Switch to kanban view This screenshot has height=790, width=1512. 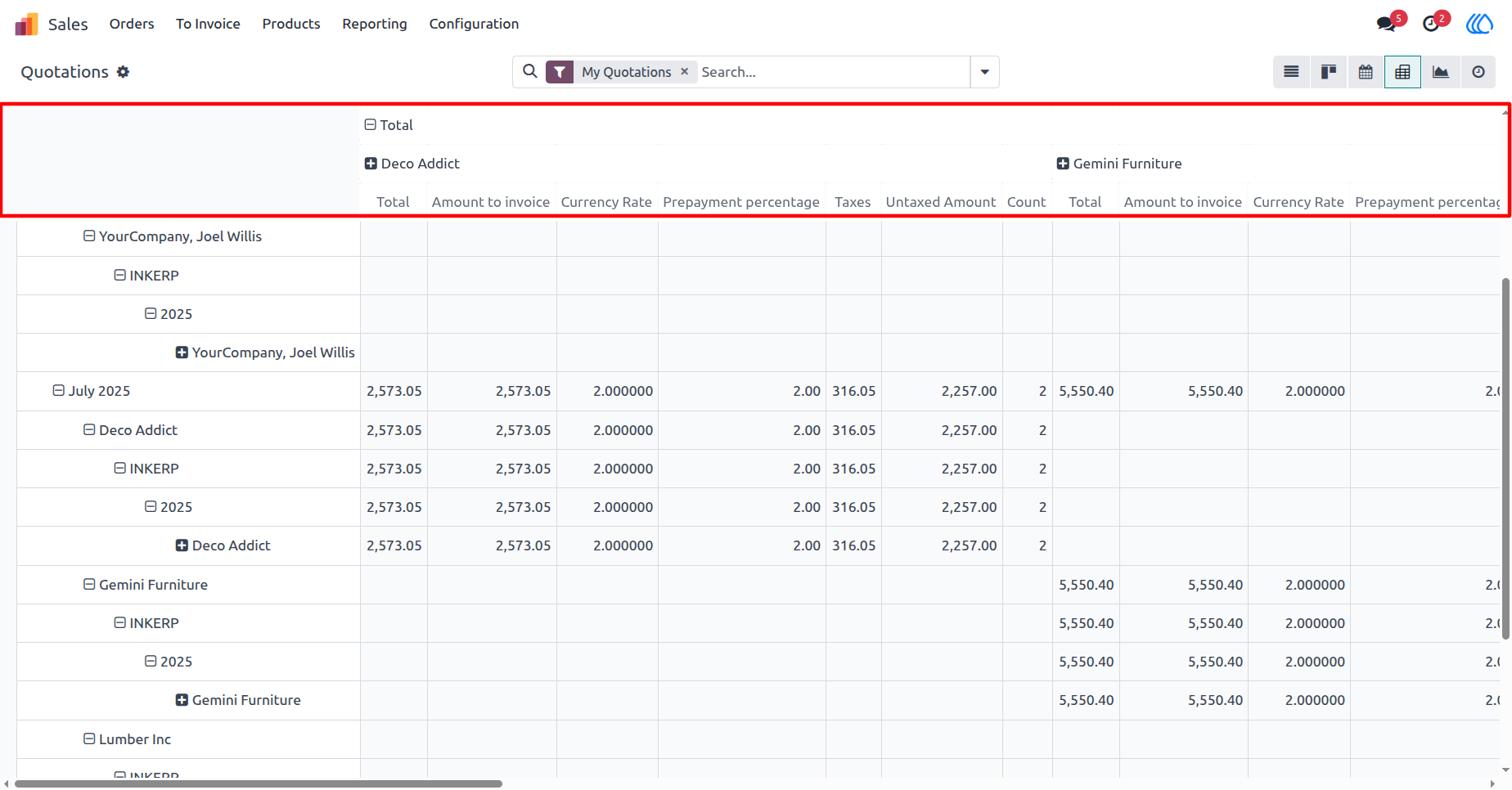(x=1329, y=72)
